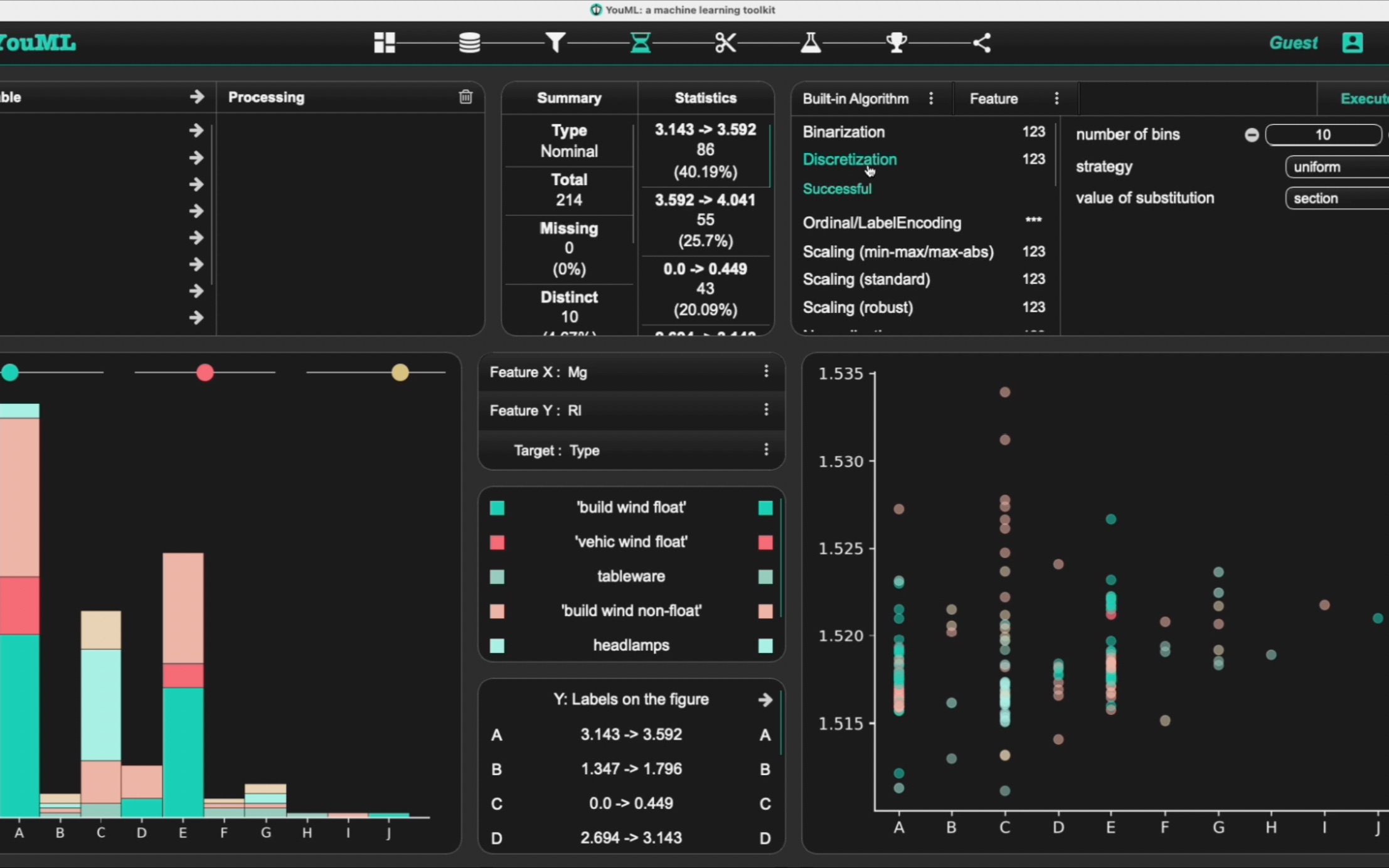Select the Training/Hourglass step icon
1389x868 pixels.
coord(640,42)
